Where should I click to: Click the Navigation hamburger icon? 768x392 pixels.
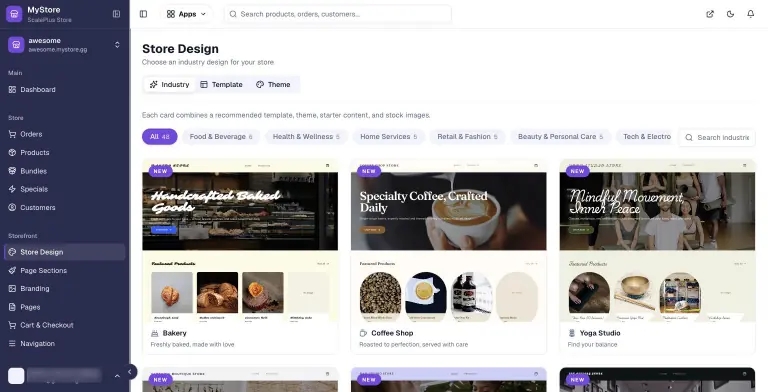[12, 343]
